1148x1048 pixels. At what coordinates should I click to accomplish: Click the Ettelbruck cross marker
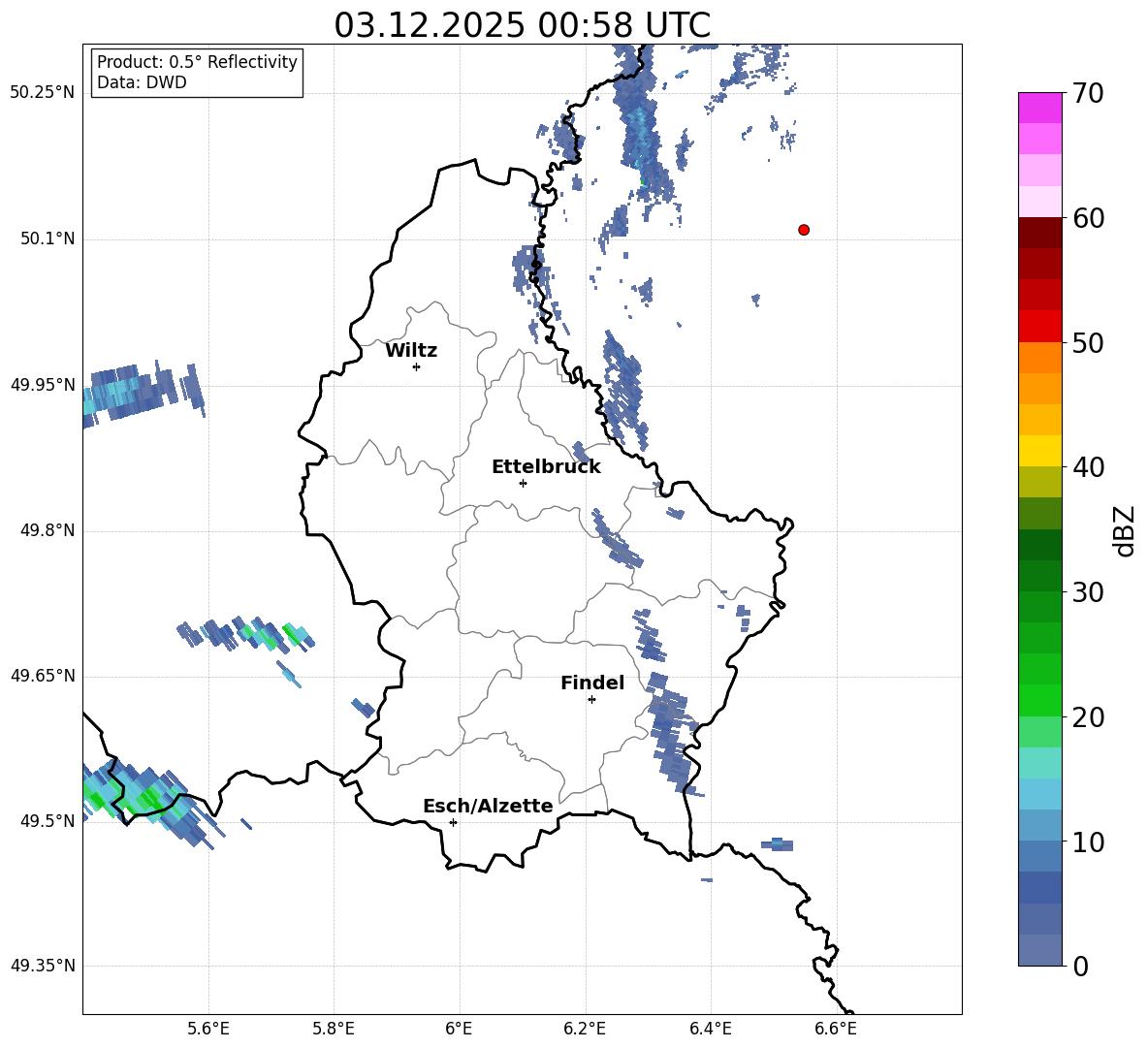(523, 483)
